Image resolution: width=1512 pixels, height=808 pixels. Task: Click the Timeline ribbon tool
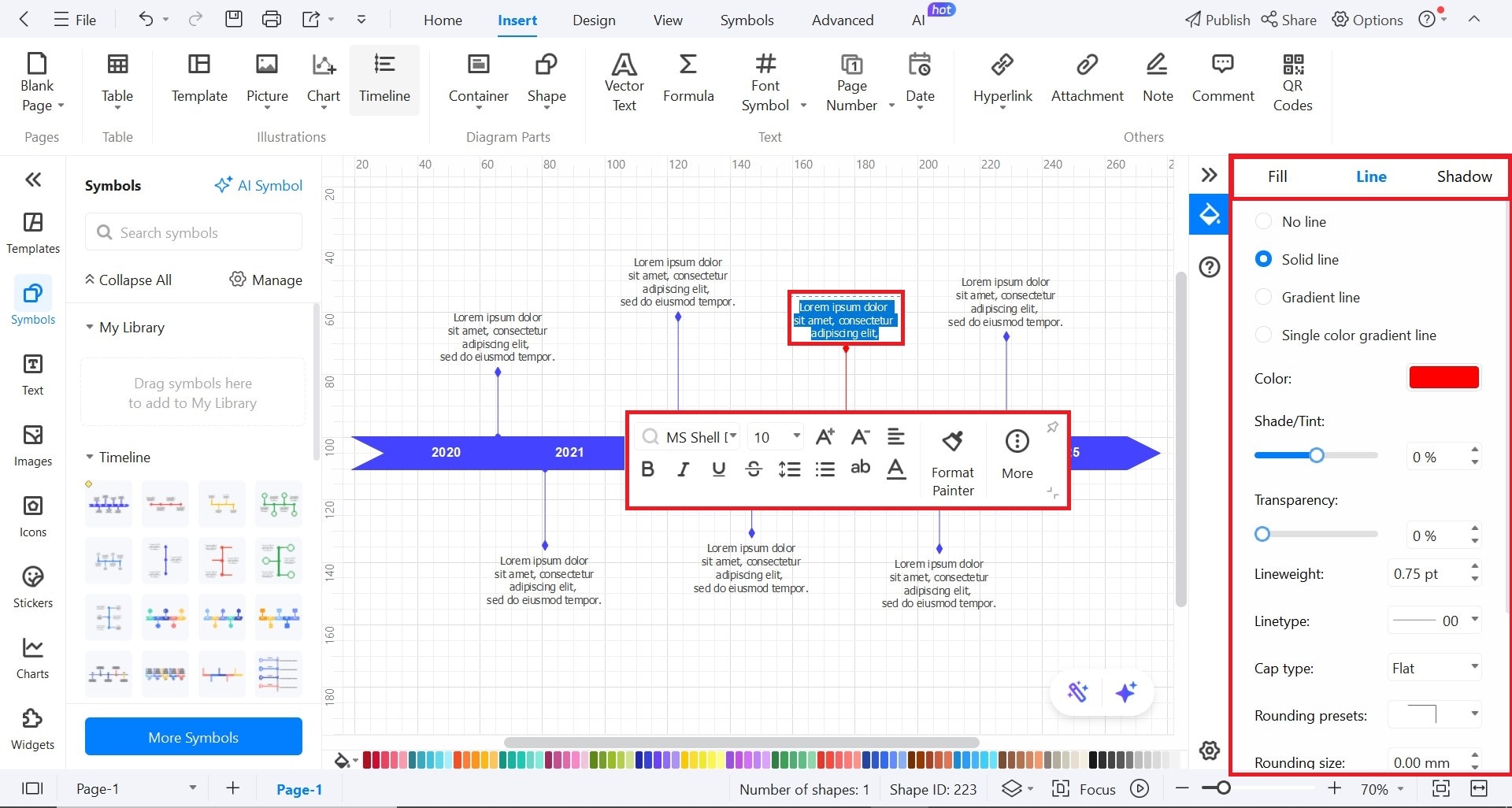384,79
